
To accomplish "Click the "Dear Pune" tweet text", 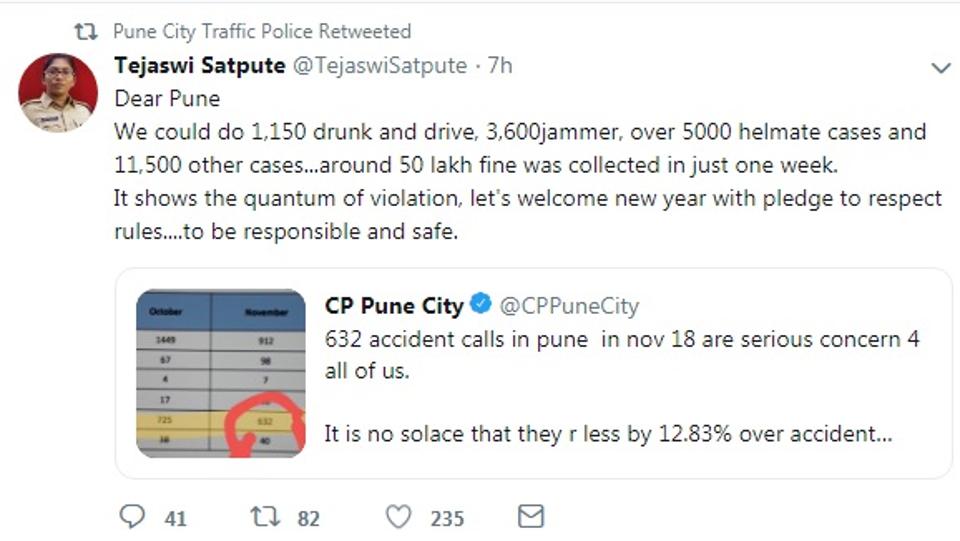I will tap(167, 99).
